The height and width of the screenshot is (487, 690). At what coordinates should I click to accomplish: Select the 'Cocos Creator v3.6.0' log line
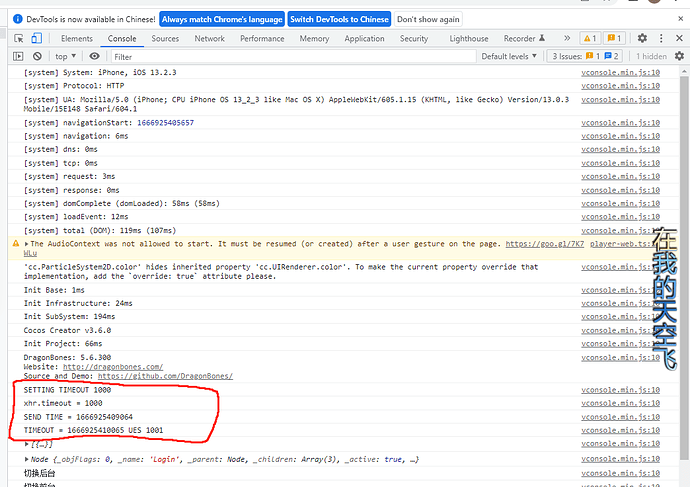coord(67,330)
